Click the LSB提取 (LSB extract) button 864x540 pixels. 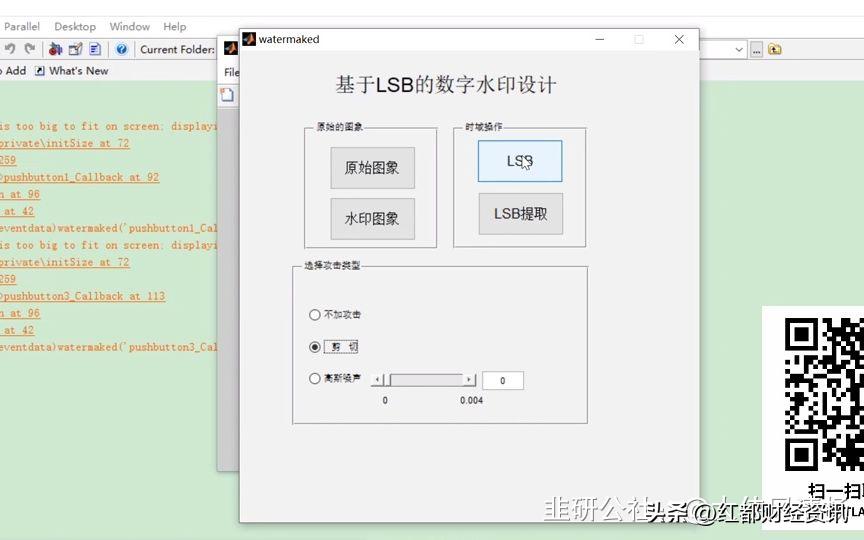click(x=521, y=214)
